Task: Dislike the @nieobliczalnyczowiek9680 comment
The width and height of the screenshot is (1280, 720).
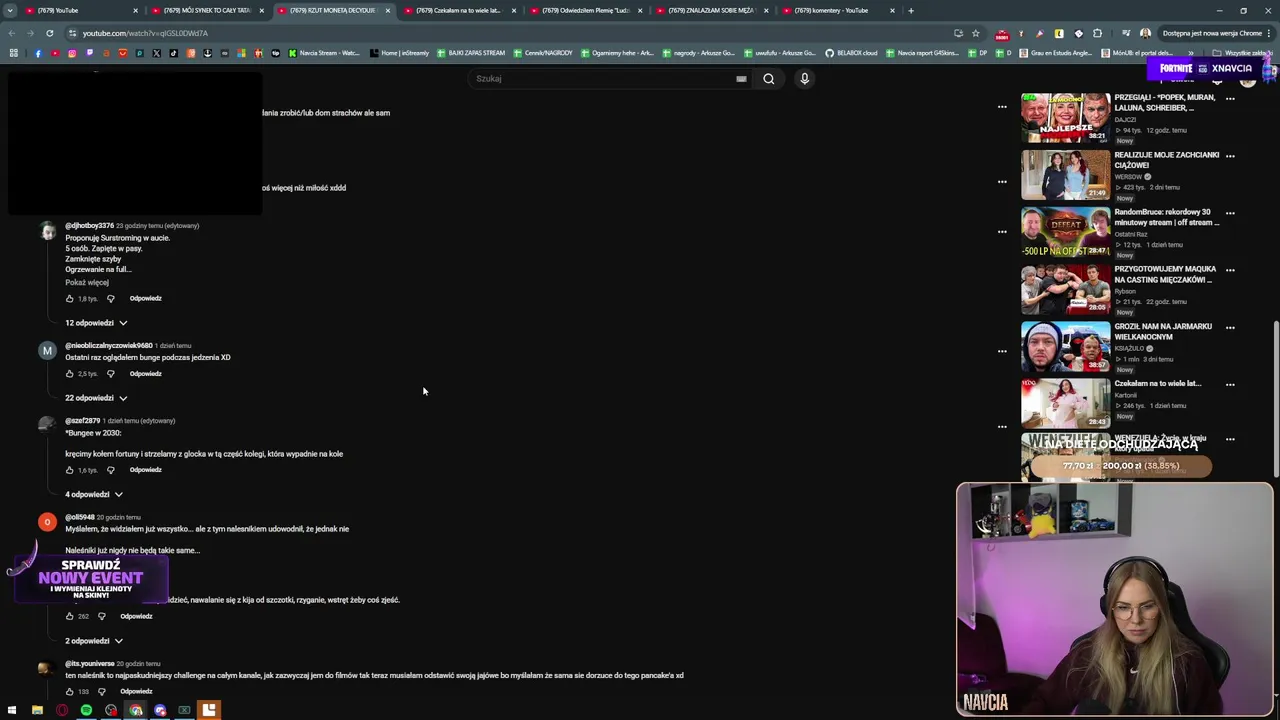Action: (110, 373)
